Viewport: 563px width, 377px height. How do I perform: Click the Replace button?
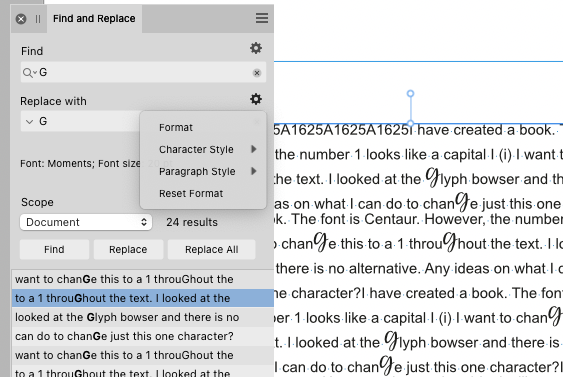128,250
